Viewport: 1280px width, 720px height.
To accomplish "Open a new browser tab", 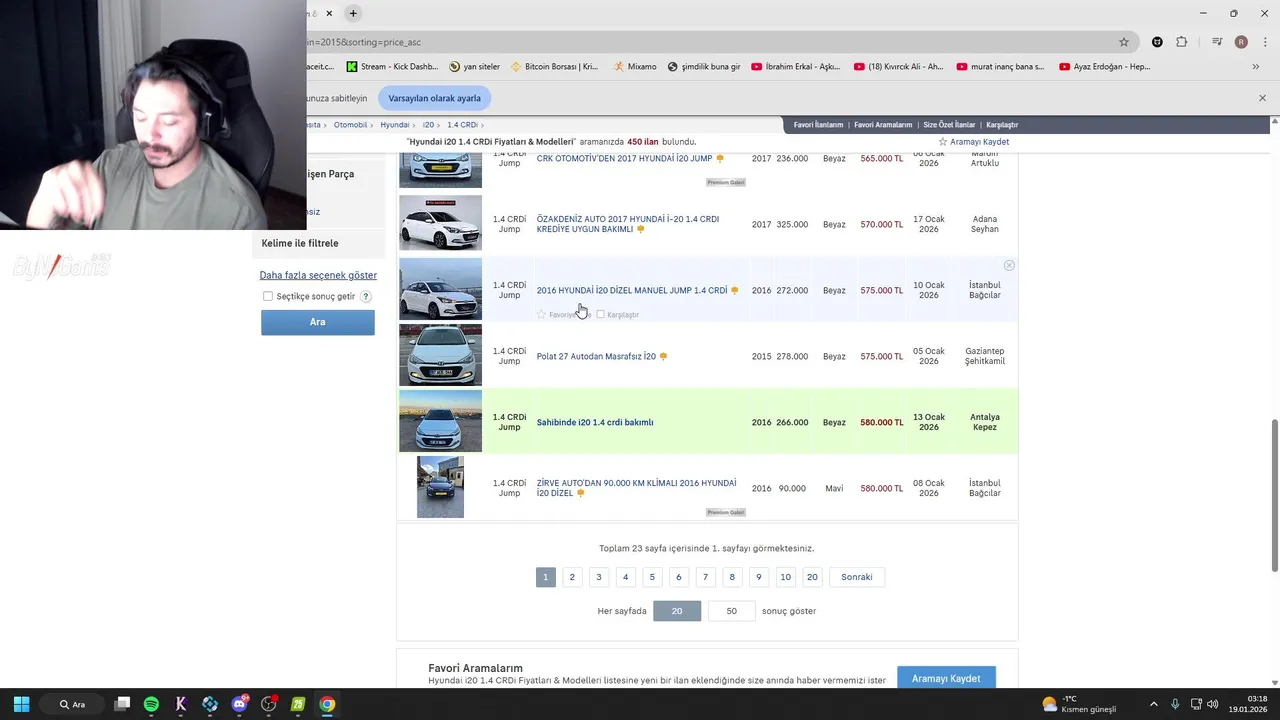I will [x=353, y=13].
